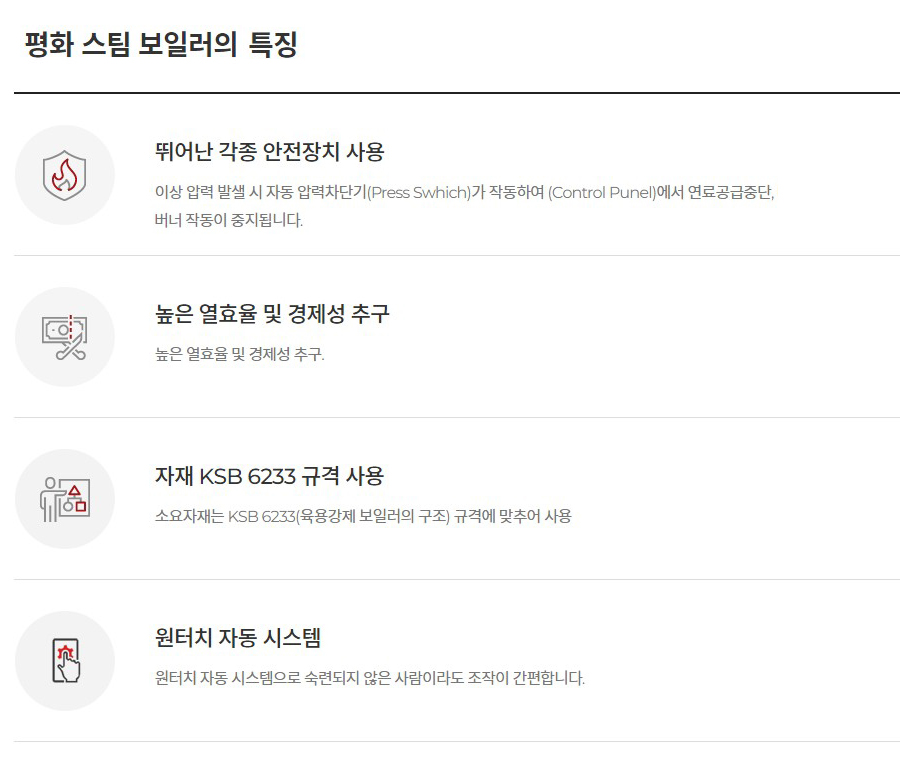
Task: Click the text line 버너 작동이 중지됩니다.
Action: point(229,219)
